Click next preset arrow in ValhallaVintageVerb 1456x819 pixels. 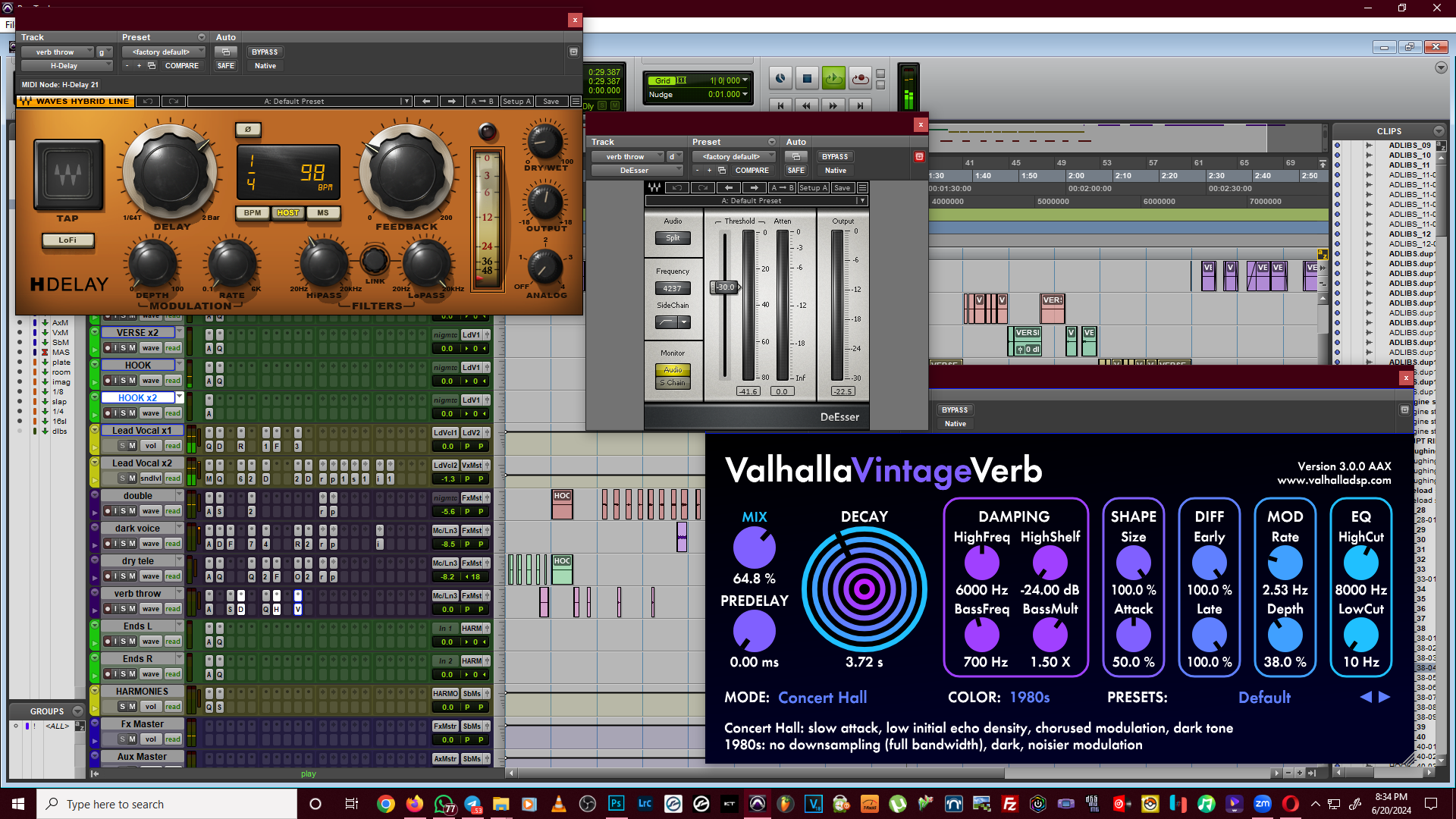[1385, 697]
